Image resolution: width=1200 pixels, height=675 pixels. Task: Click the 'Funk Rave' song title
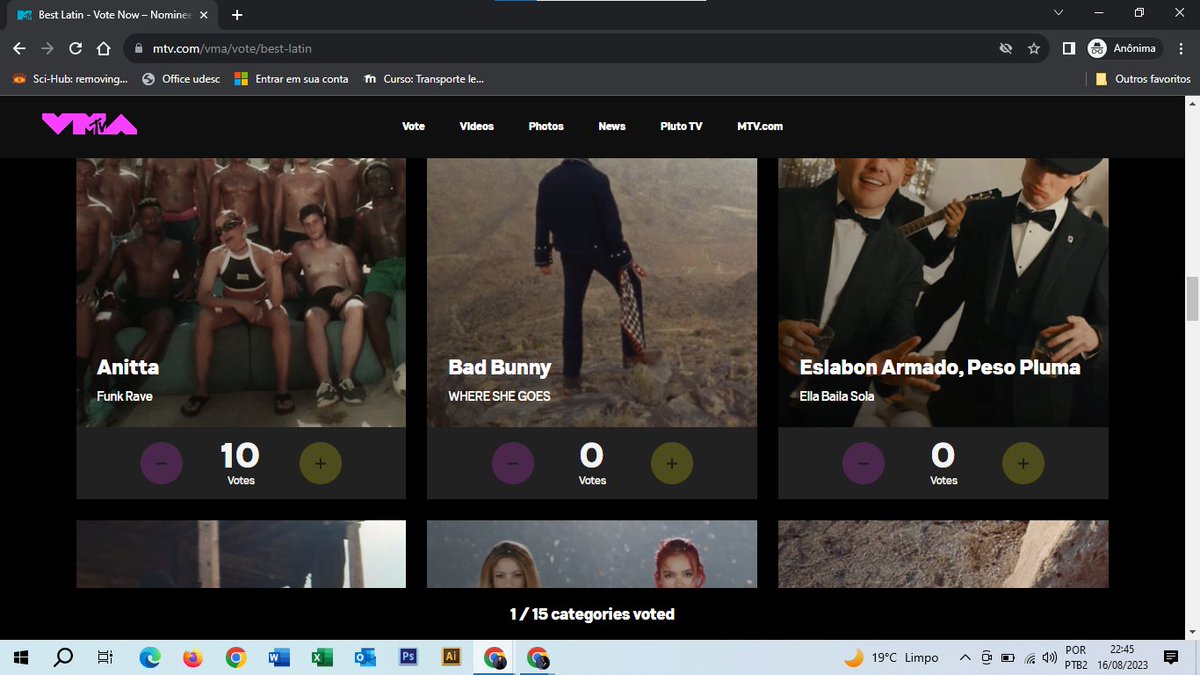pyautogui.click(x=125, y=396)
